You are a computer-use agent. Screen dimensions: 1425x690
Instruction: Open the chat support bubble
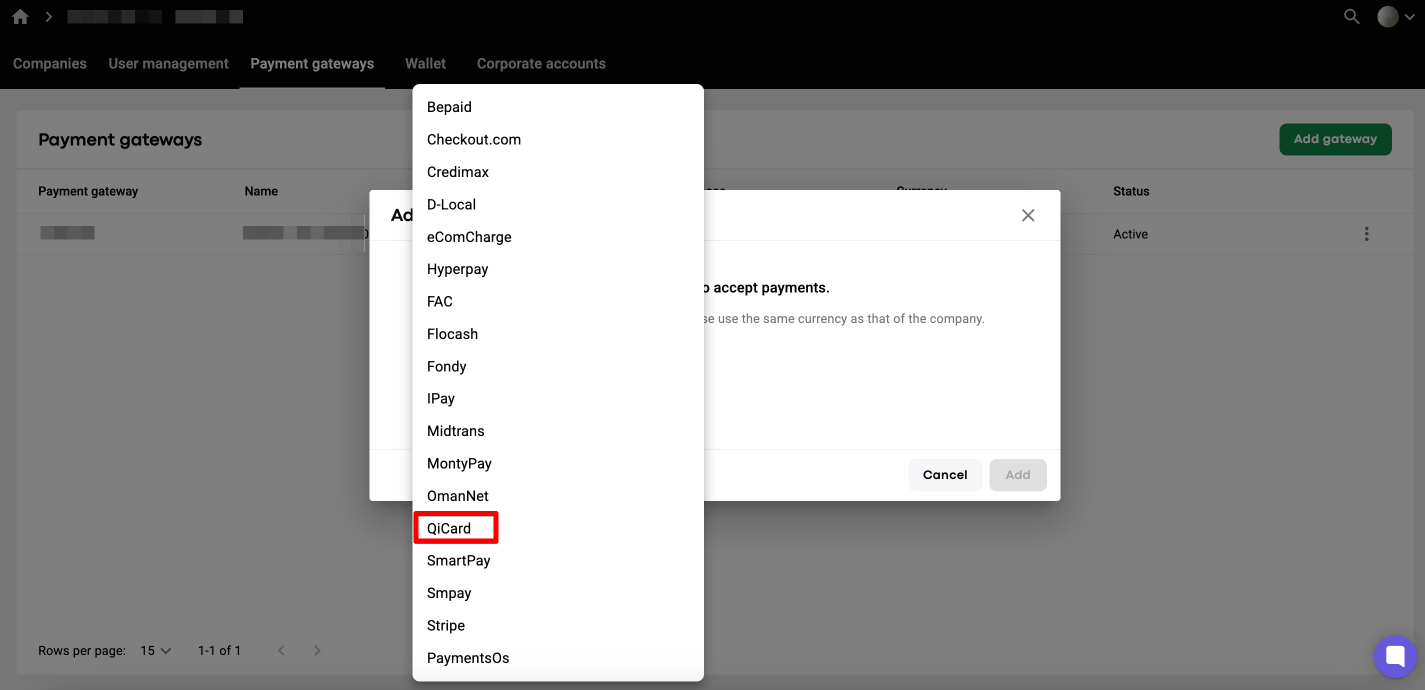coord(1395,657)
